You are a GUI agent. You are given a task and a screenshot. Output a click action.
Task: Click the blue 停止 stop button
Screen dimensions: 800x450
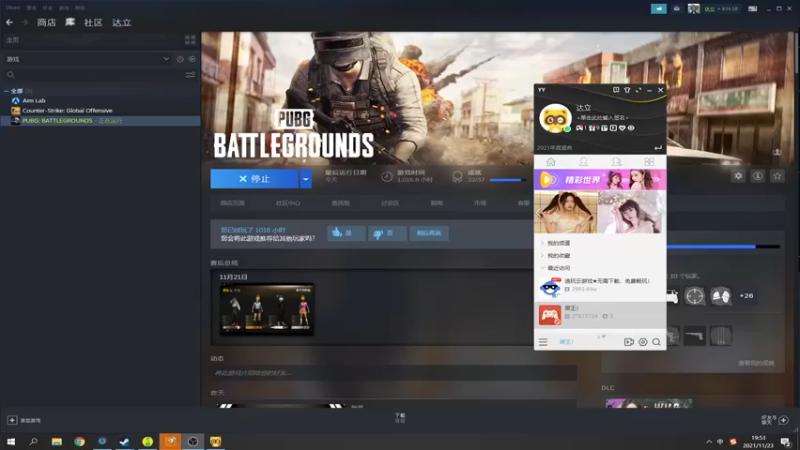(255, 179)
